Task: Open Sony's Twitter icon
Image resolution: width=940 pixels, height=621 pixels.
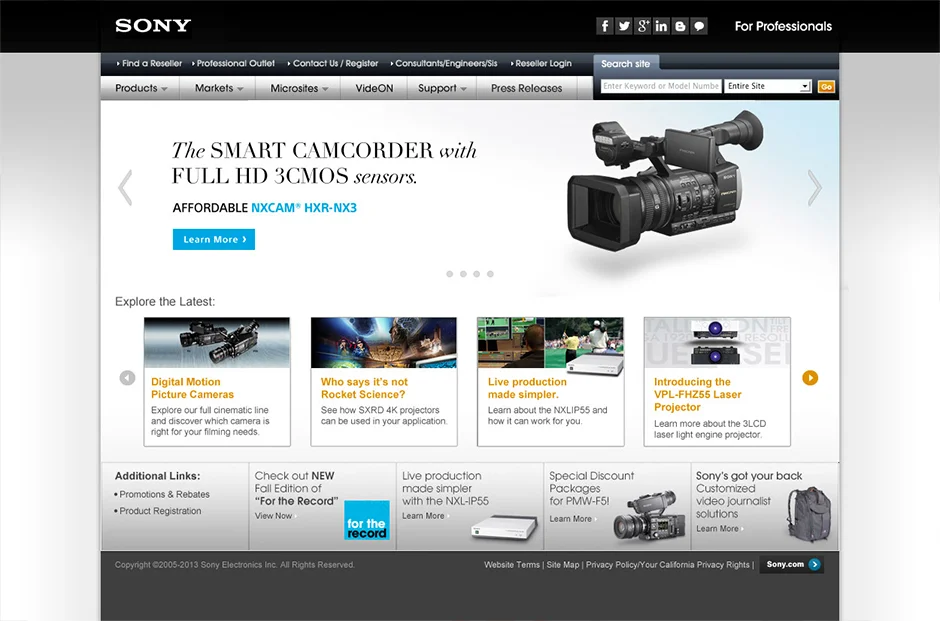Action: click(x=623, y=26)
